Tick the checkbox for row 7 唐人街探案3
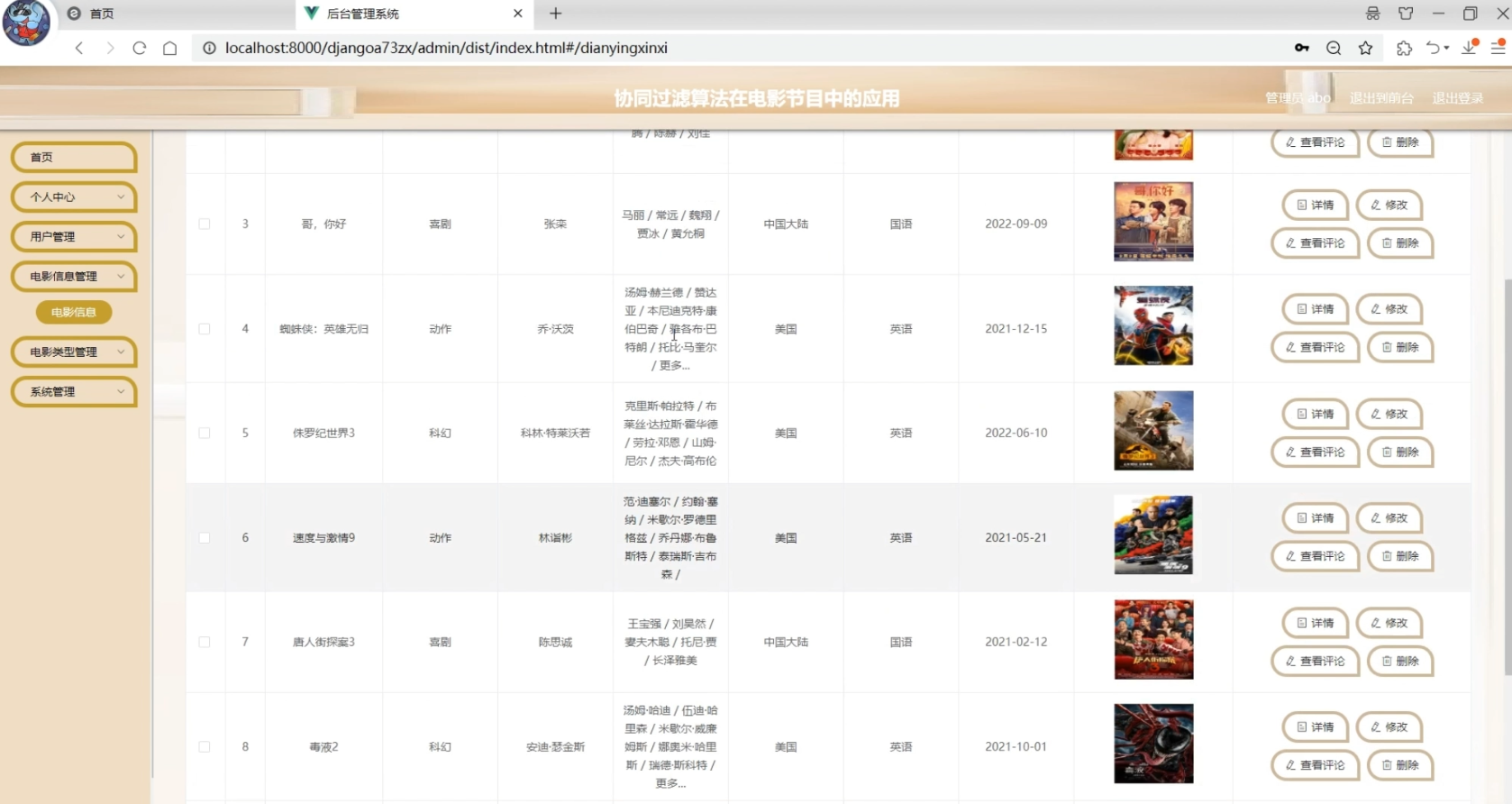 tap(205, 642)
